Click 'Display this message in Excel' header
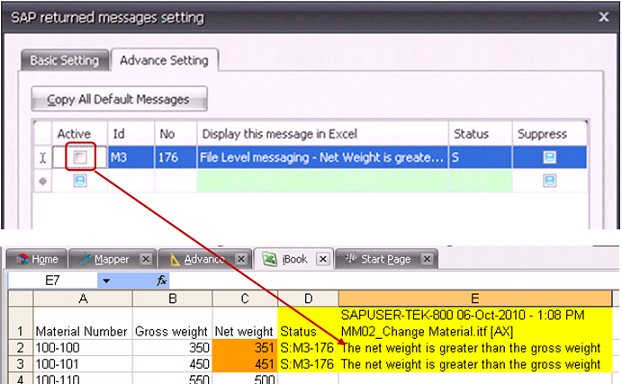 pos(323,134)
